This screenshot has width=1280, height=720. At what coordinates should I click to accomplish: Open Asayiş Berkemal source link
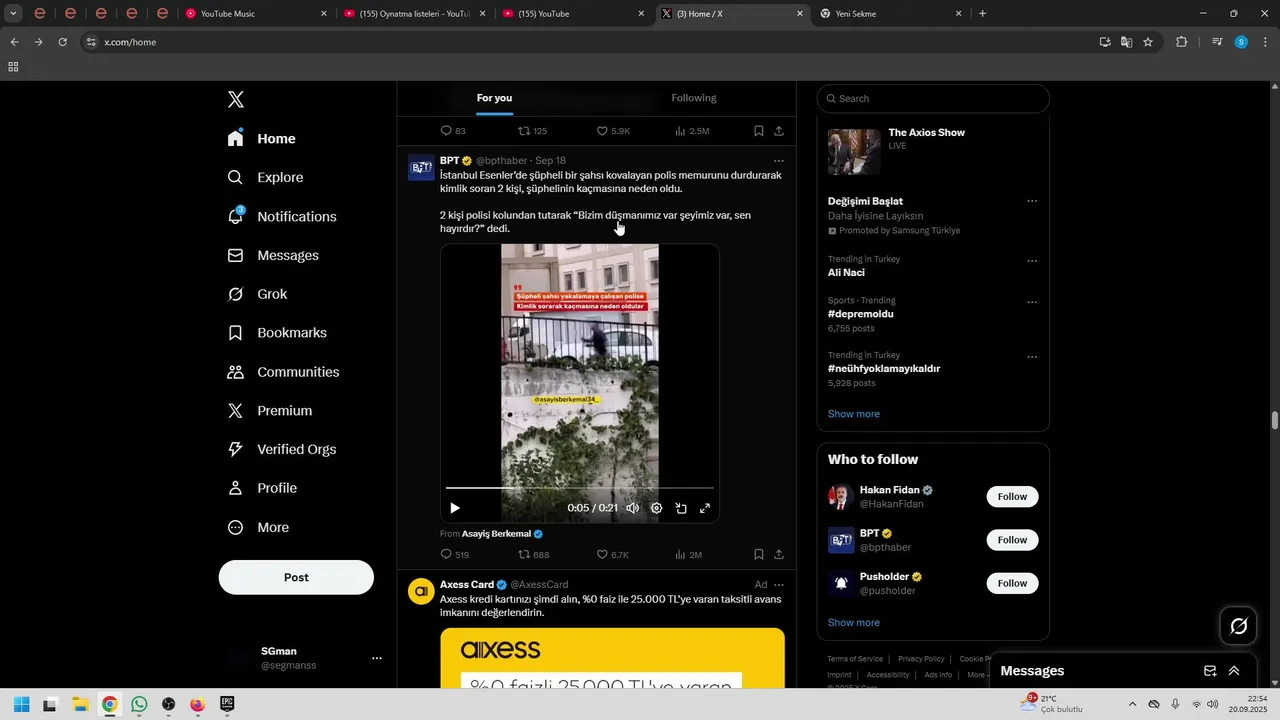496,534
